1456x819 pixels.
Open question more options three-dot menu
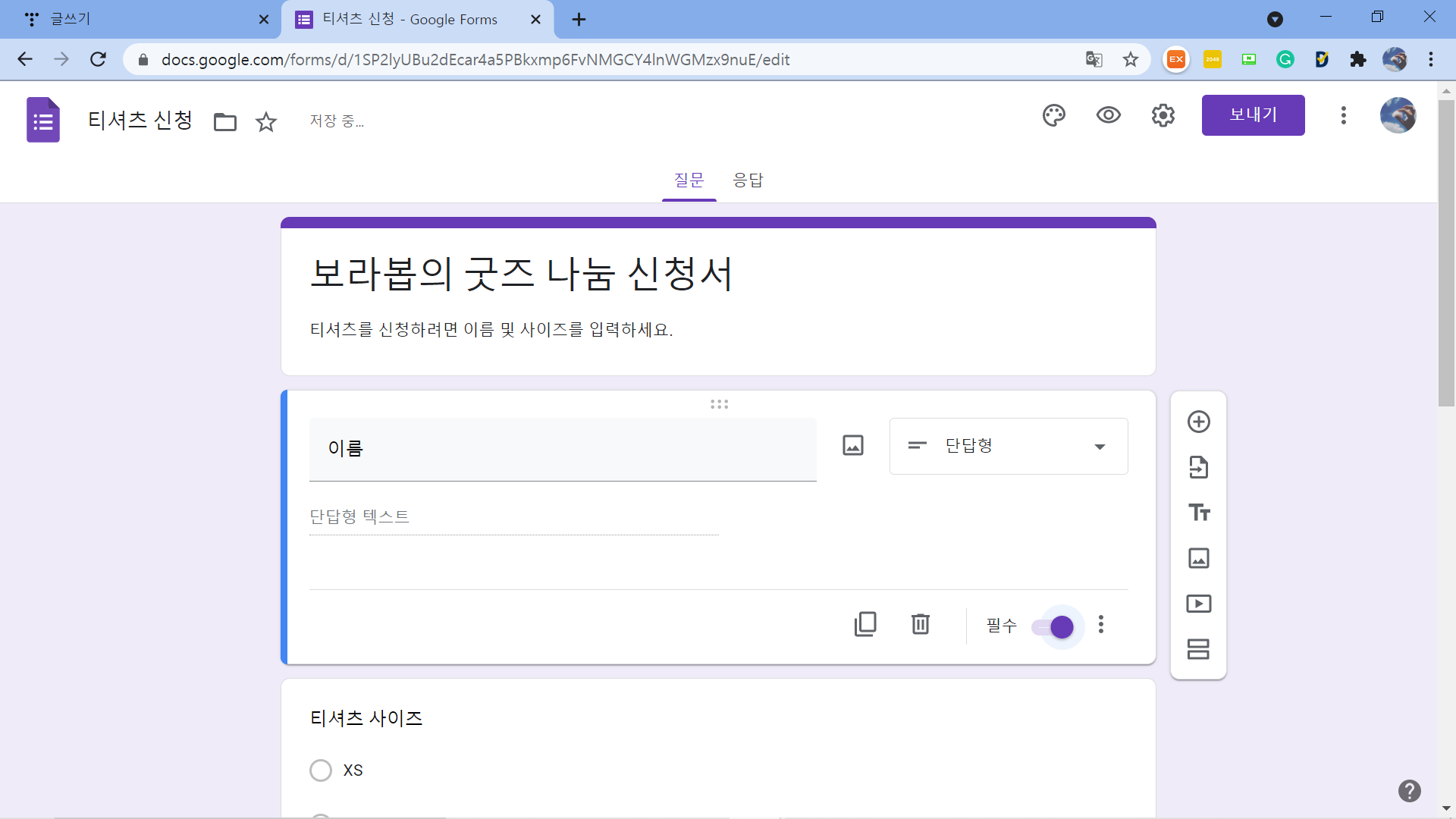pos(1101,625)
